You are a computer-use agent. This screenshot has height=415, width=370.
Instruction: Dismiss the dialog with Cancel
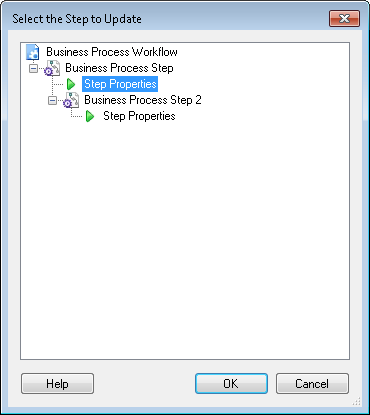click(312, 384)
